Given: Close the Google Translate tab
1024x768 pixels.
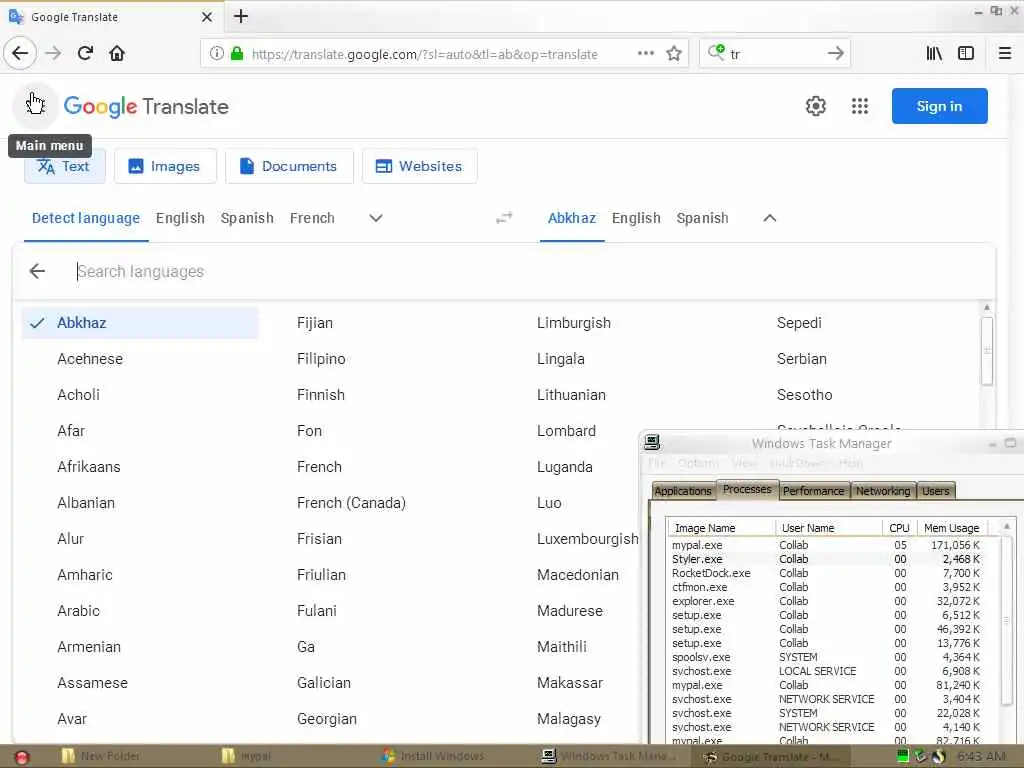Looking at the screenshot, I should (206, 16).
